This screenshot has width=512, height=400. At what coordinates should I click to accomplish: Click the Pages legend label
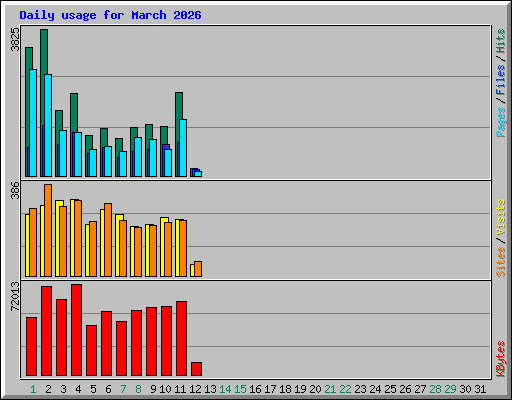click(x=501, y=122)
